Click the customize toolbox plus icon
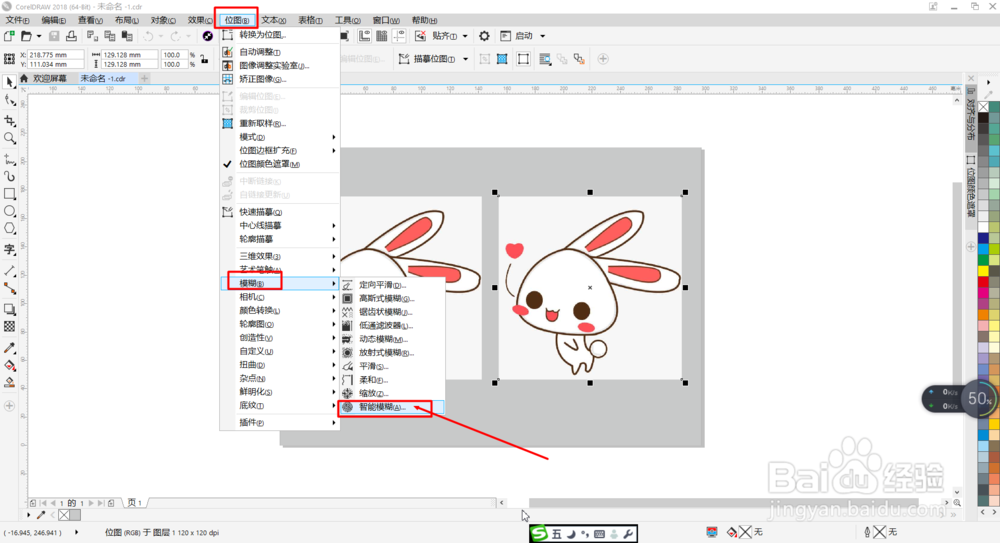Viewport: 1000px width, 543px height. (x=10, y=406)
